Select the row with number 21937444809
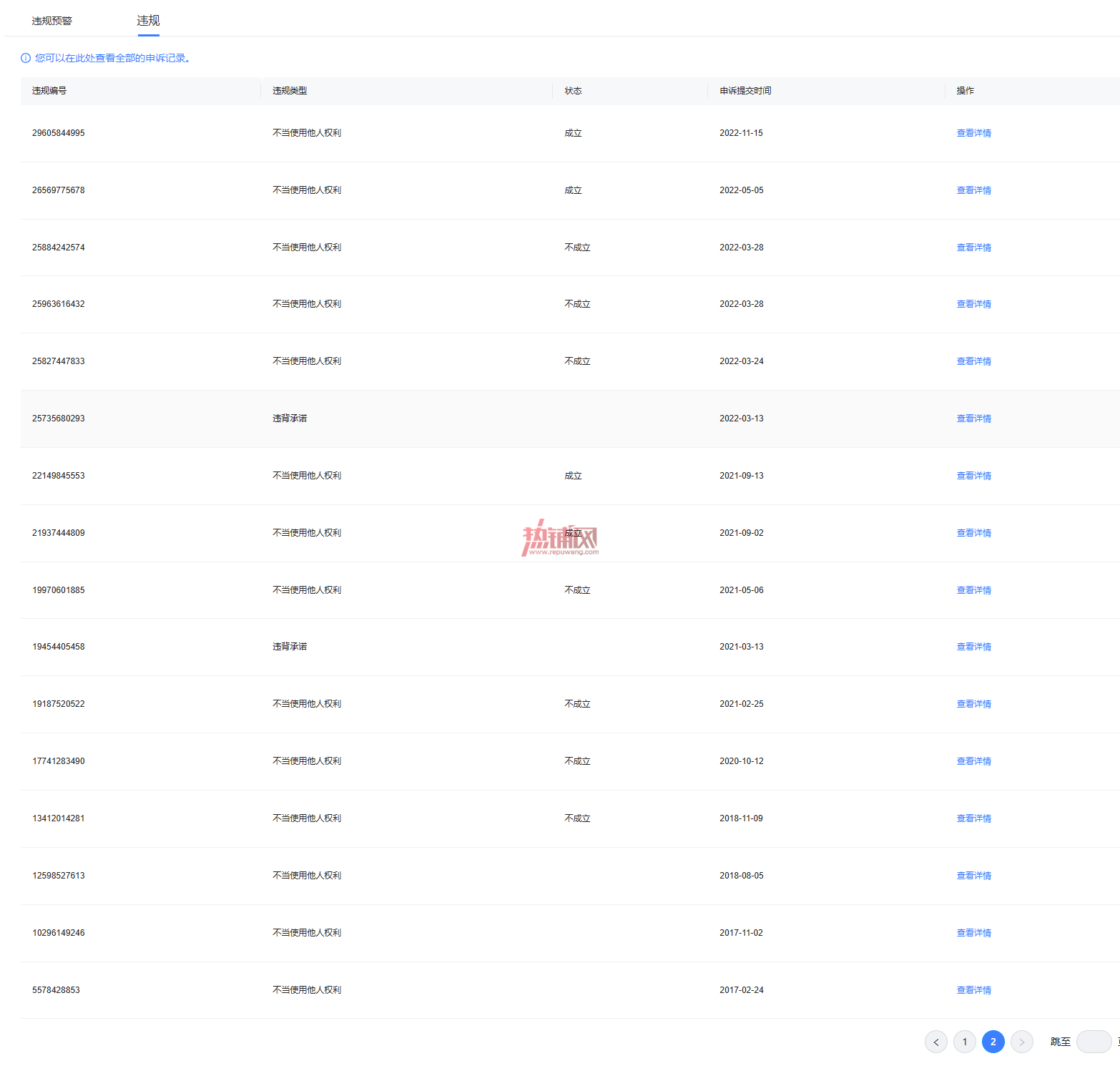The image size is (1120, 1076). (x=570, y=533)
